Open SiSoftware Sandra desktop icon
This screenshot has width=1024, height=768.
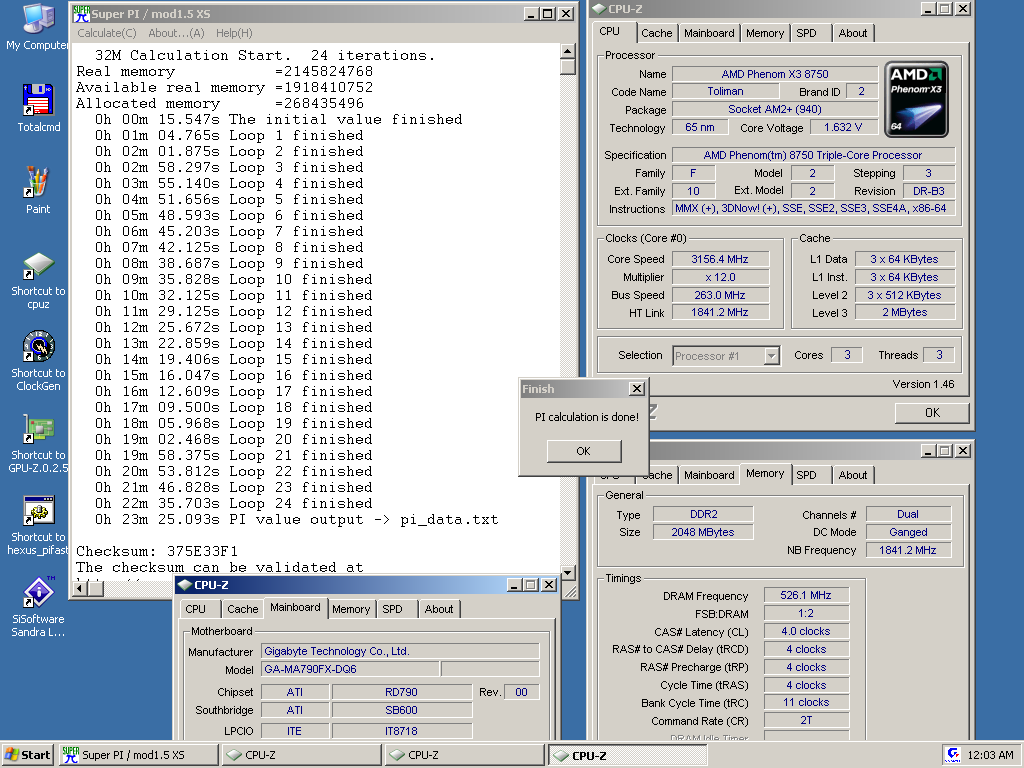(38, 607)
